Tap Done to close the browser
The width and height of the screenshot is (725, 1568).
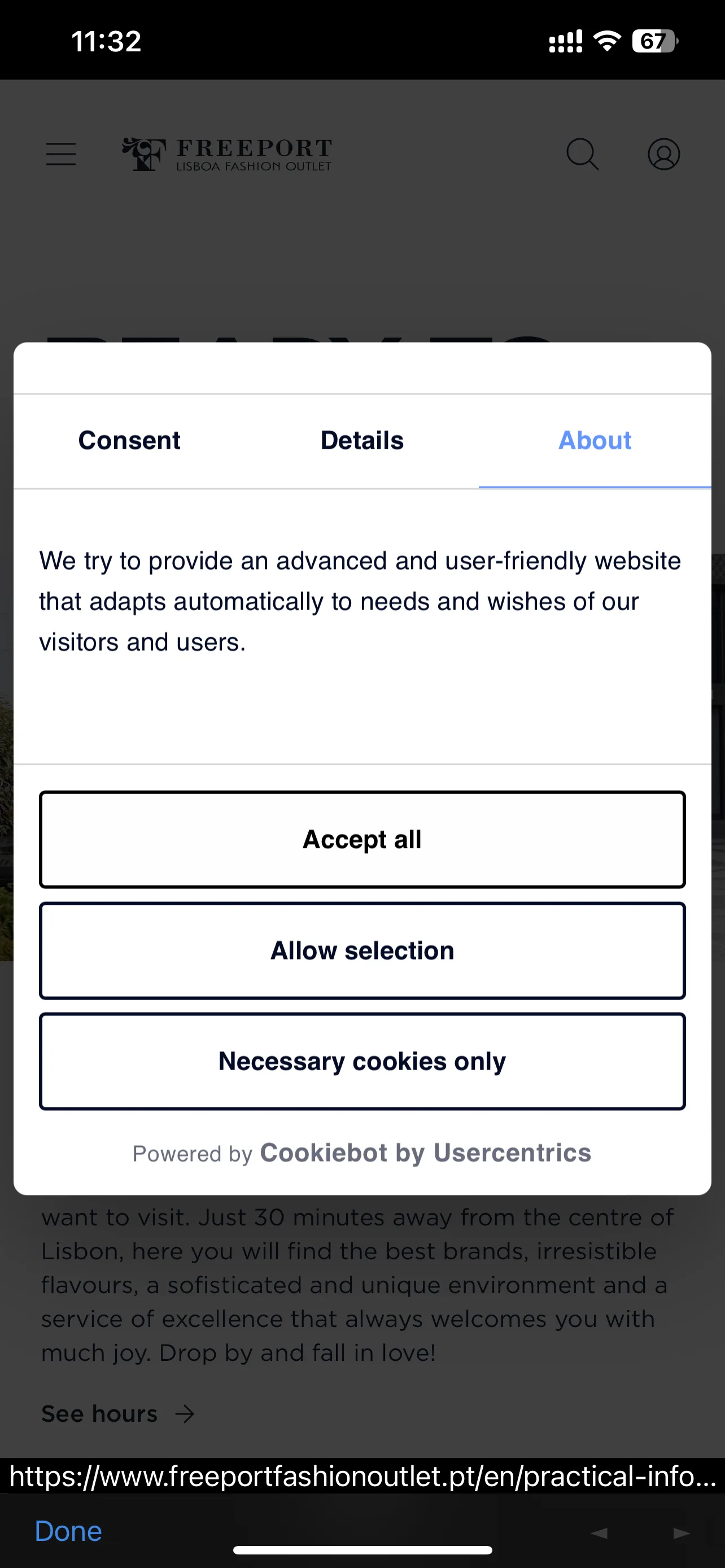[x=68, y=1531]
